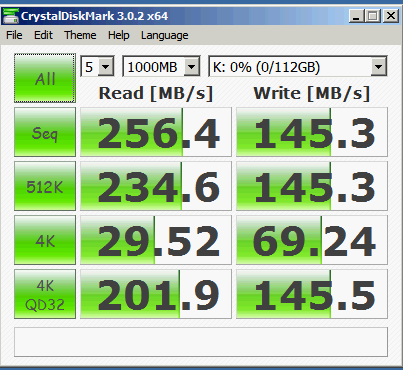
Task: Open the Theme menu
Action: pos(80,35)
